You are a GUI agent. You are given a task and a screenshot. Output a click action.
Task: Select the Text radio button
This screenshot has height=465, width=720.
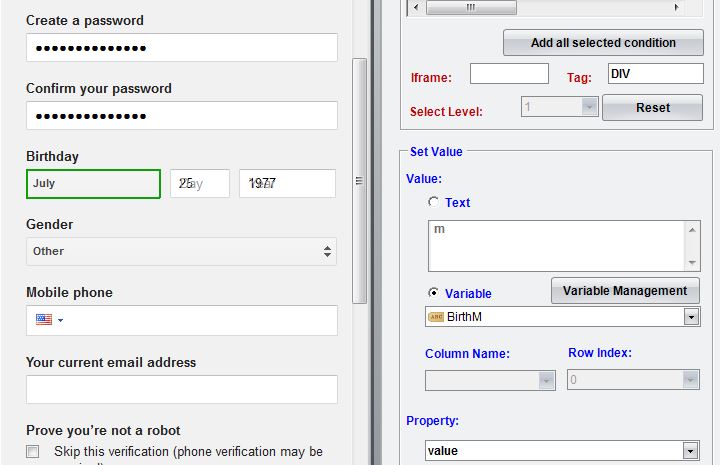click(x=433, y=202)
